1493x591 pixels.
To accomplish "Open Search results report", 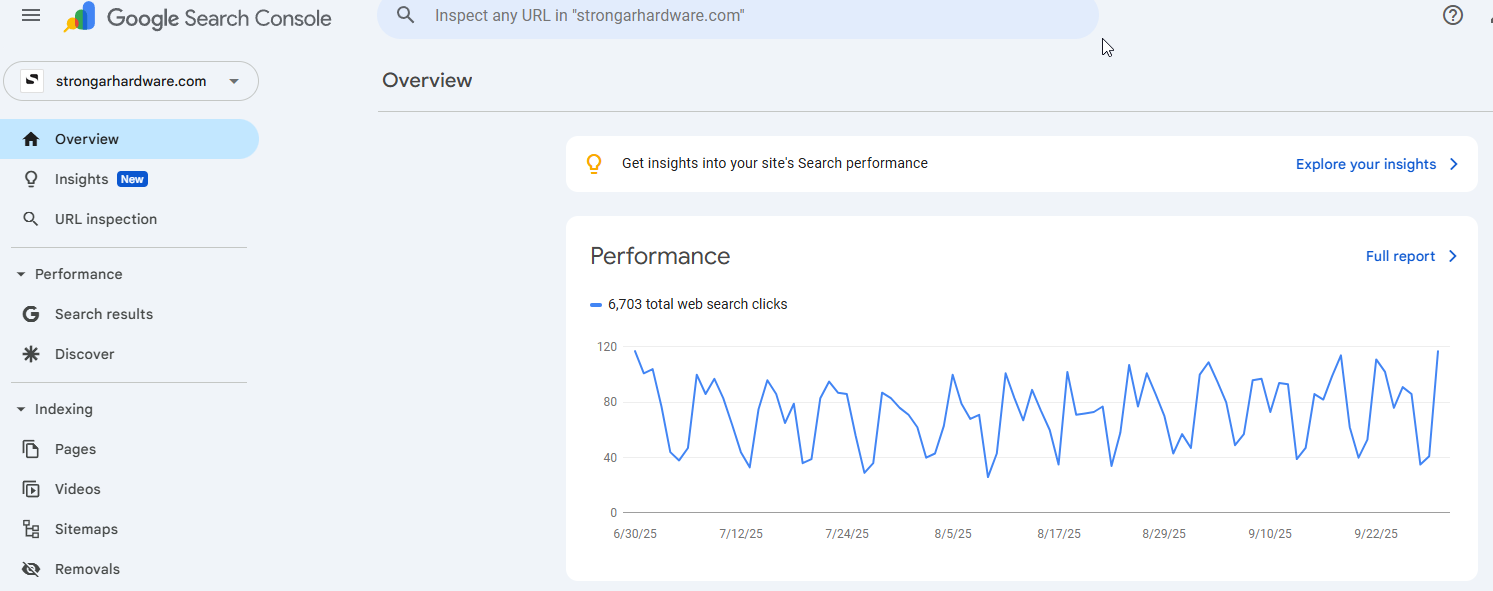I will pos(103,314).
